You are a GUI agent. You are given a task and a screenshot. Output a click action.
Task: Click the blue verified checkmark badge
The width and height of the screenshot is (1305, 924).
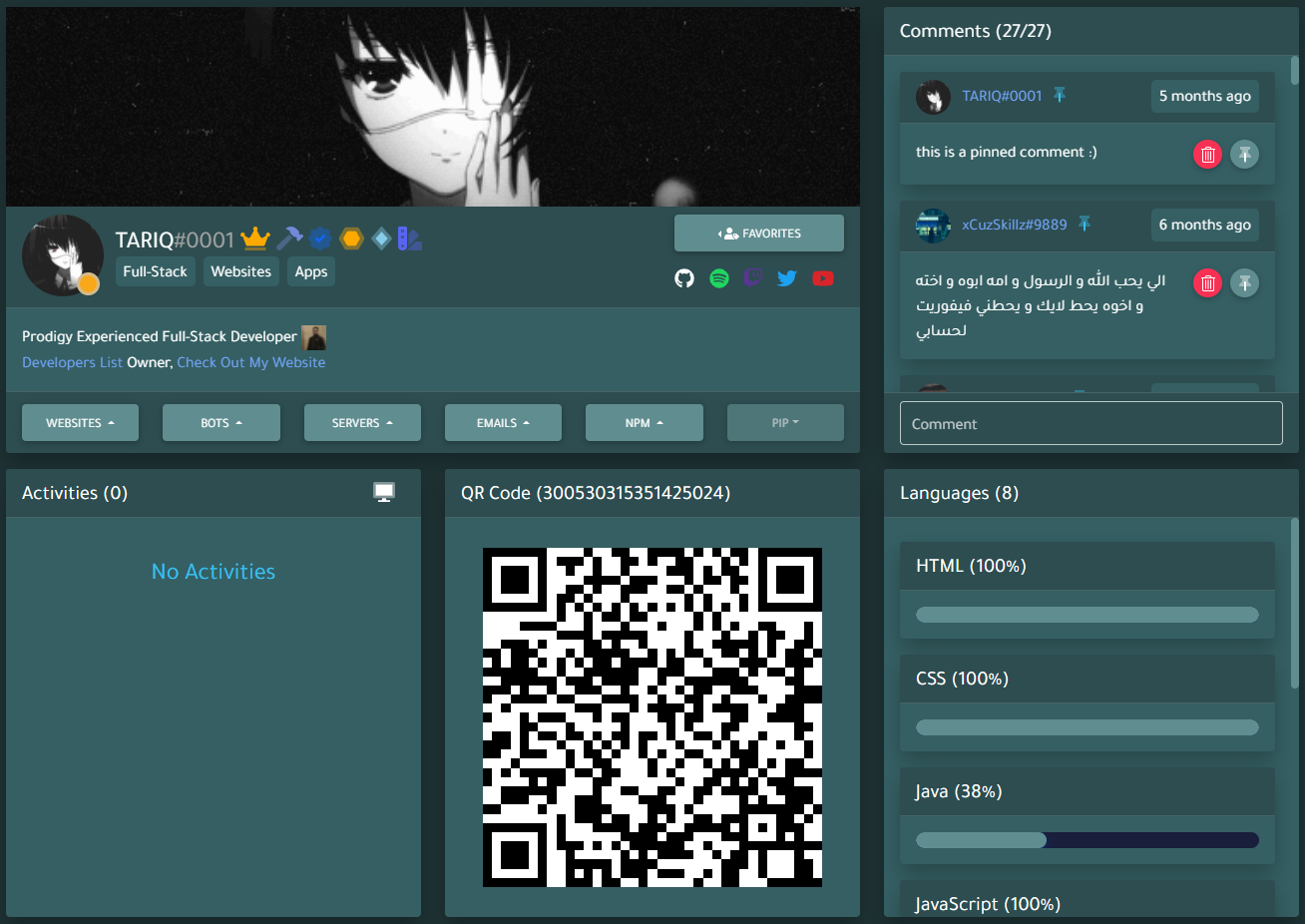[320, 238]
